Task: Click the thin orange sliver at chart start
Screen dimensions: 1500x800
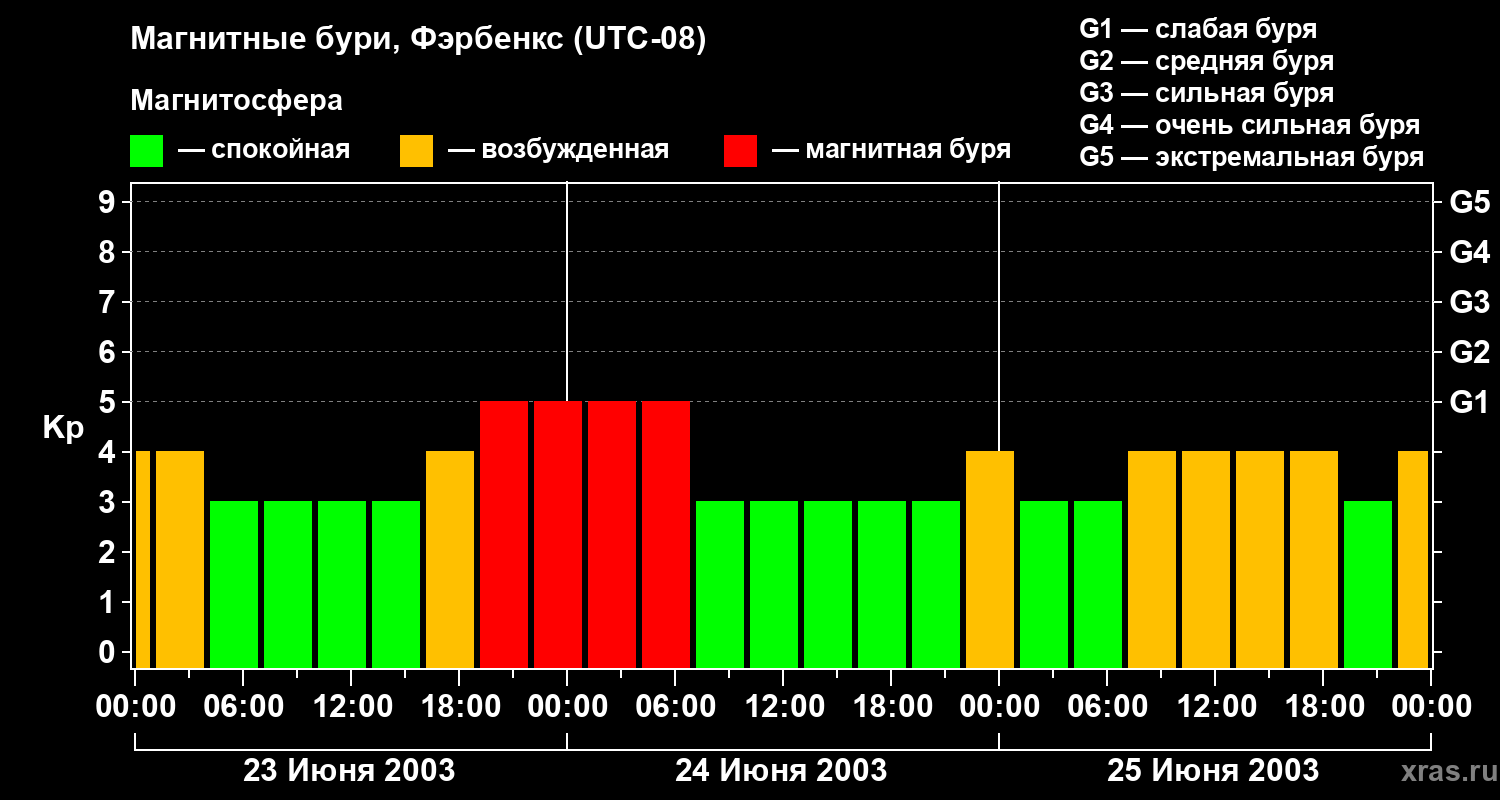Action: tap(142, 559)
